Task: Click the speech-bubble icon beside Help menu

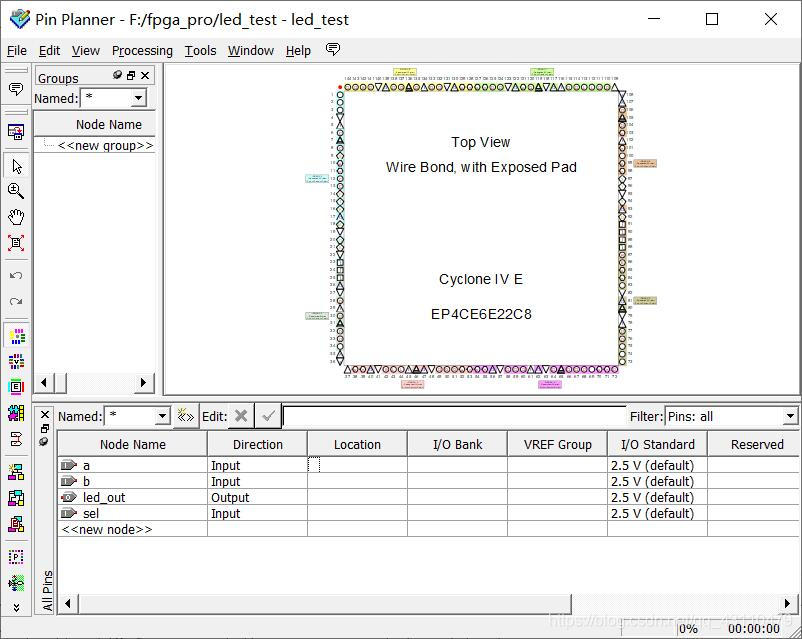Action: (333, 50)
